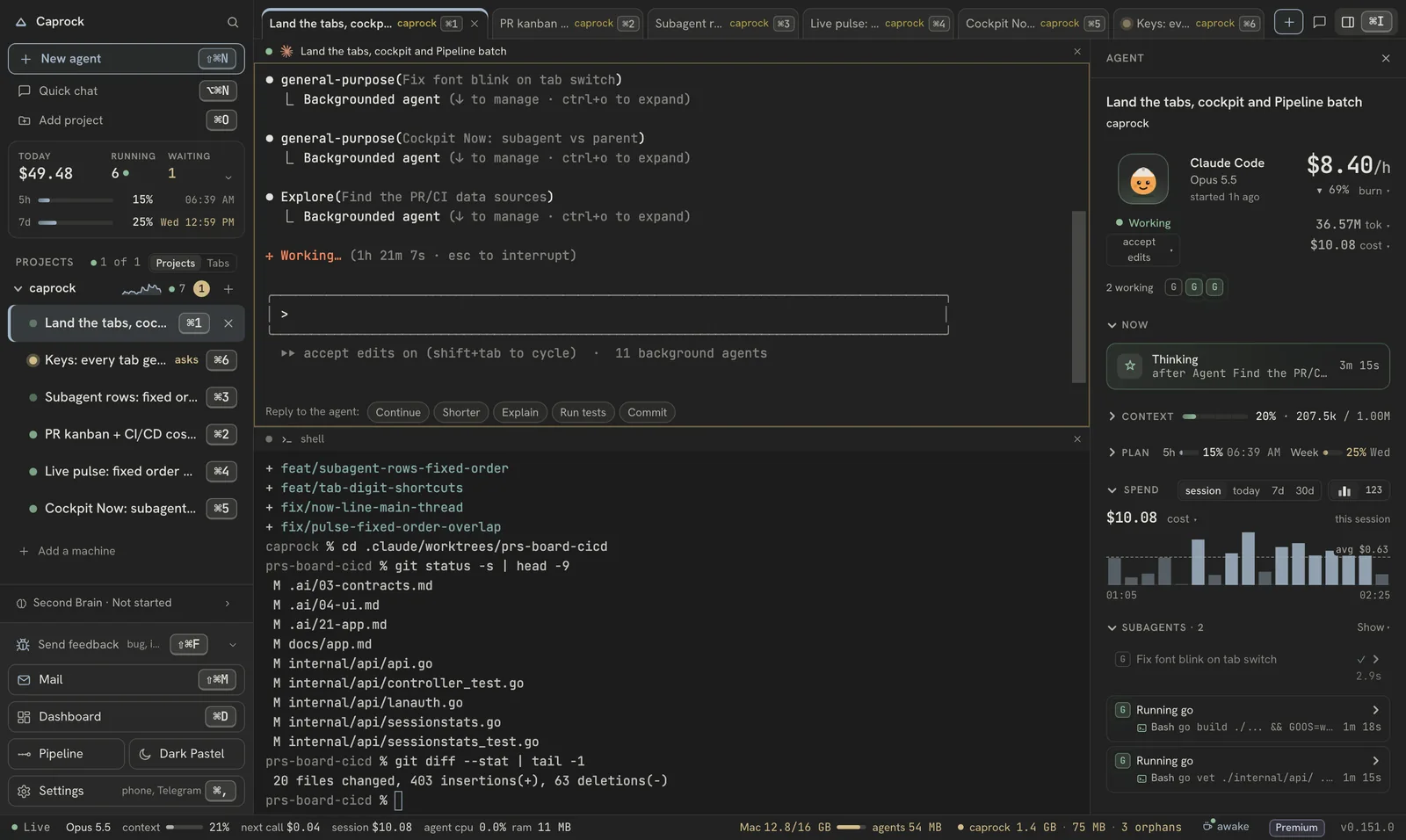This screenshot has height=840, width=1406.
Task: Collapse the SUBAGENTS section
Action: point(1112,628)
